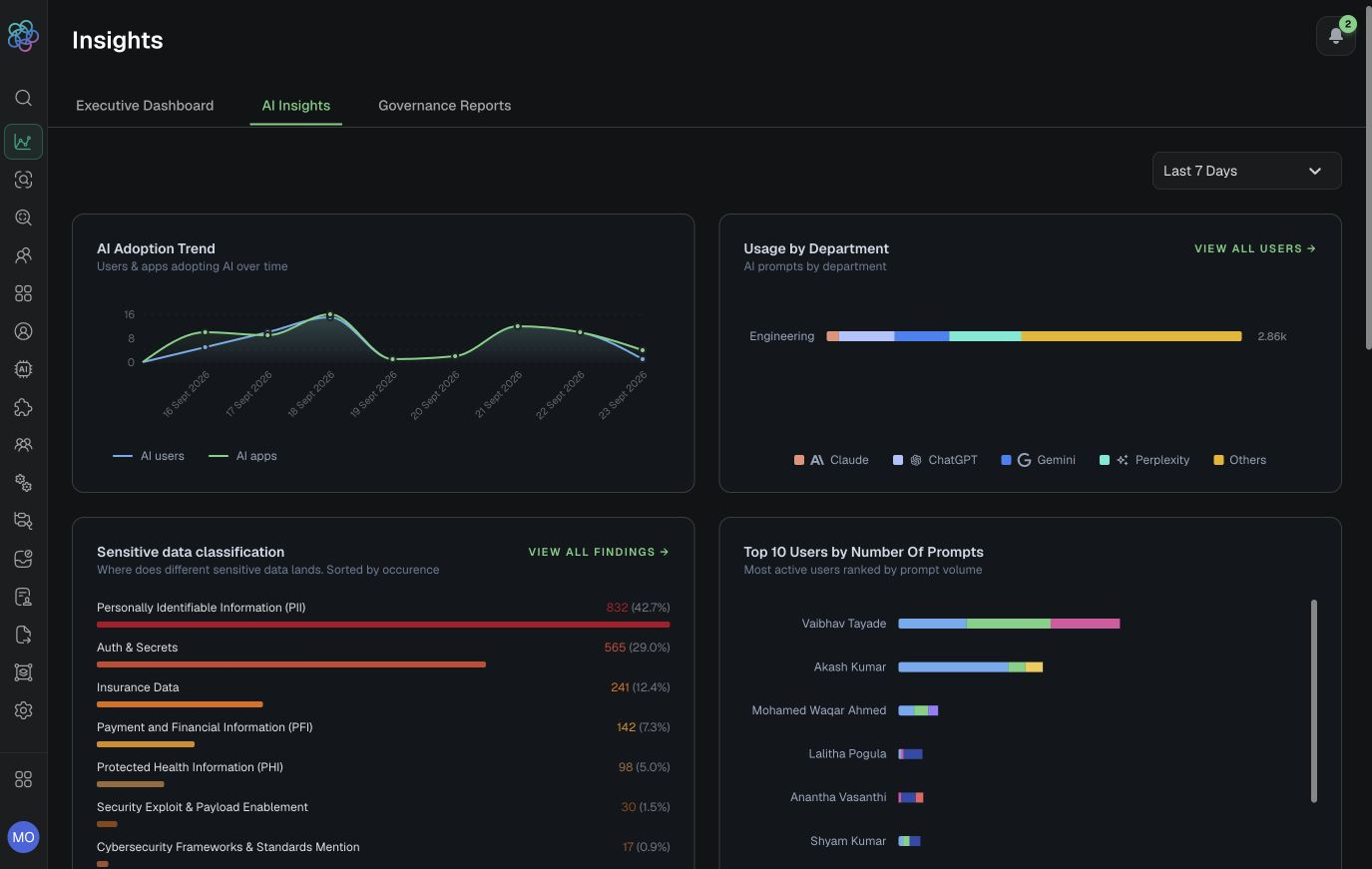Image resolution: width=1372 pixels, height=869 pixels.
Task: Click the '23 Sept 2026' axis label
Action: [624, 394]
